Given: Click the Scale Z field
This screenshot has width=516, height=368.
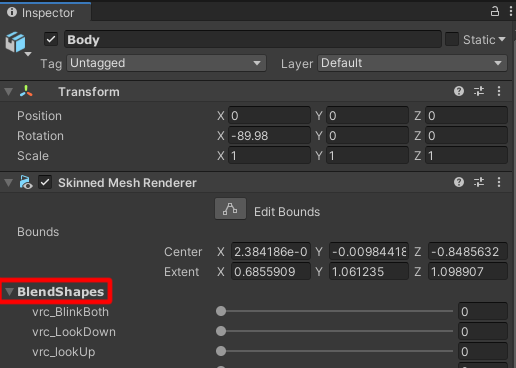Looking at the screenshot, I should [x=466, y=156].
